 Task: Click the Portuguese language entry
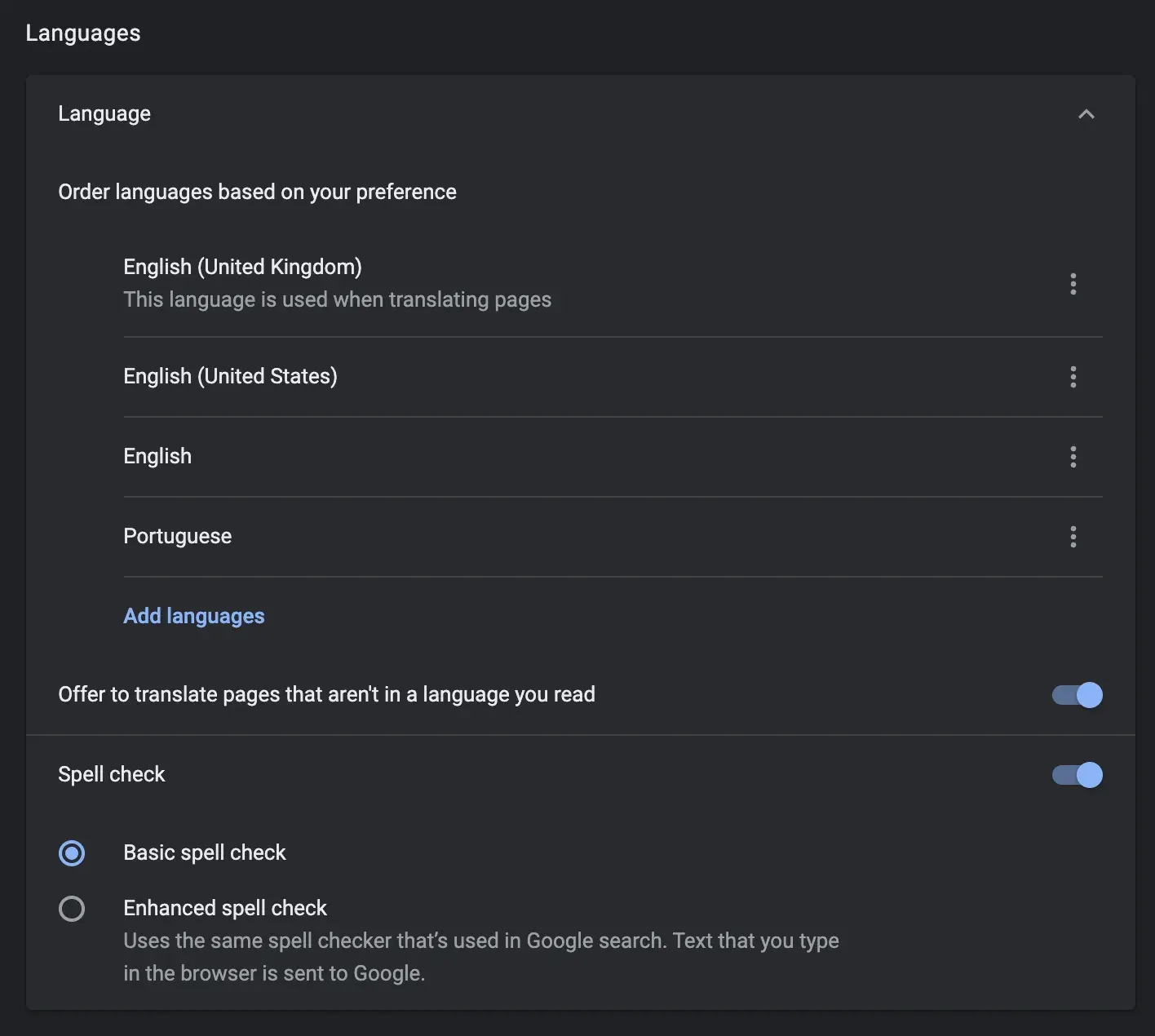click(x=177, y=536)
